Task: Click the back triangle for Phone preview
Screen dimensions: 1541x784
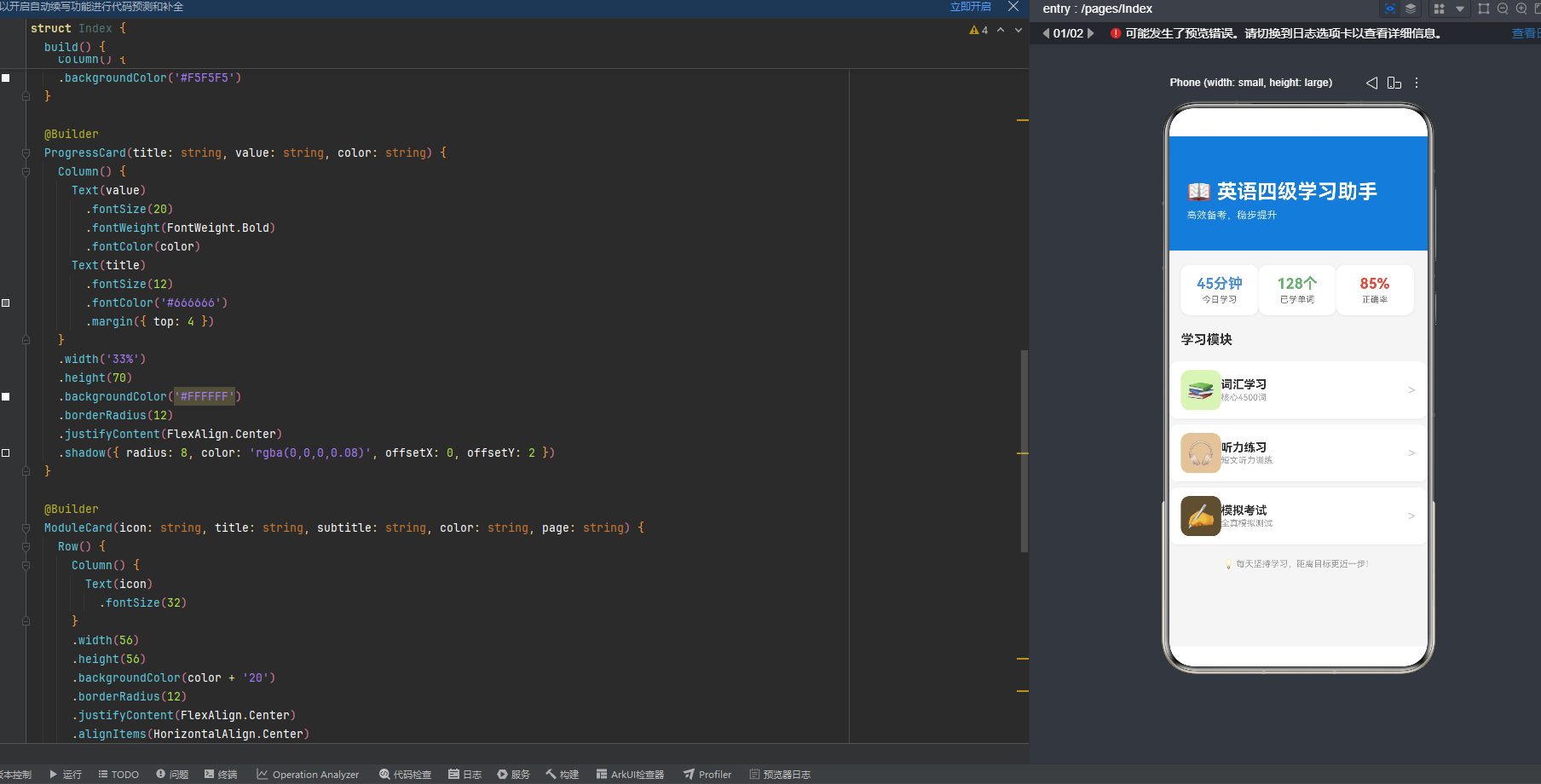Action: pyautogui.click(x=1371, y=83)
